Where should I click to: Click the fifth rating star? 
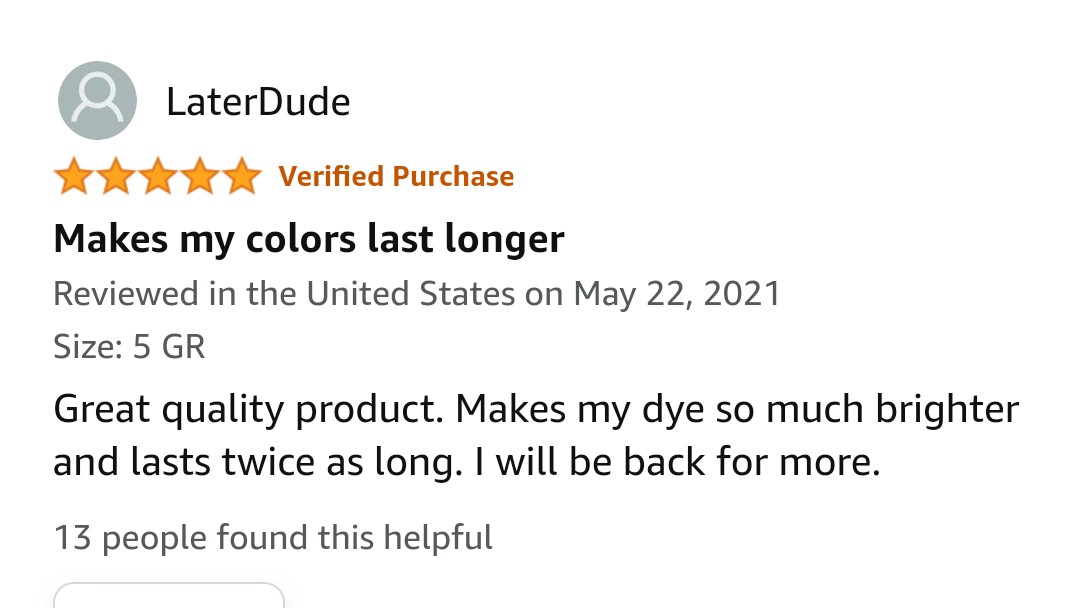[x=241, y=178]
